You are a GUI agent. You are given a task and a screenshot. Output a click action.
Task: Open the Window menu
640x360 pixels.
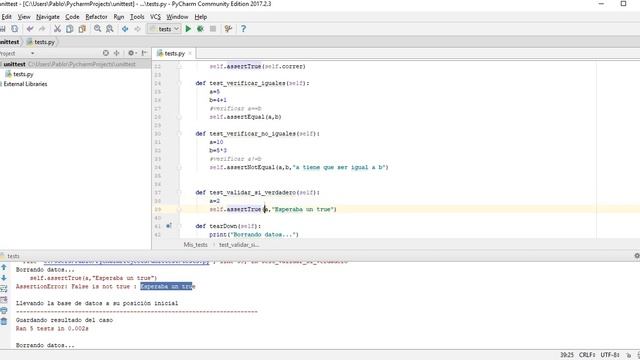pos(177,17)
